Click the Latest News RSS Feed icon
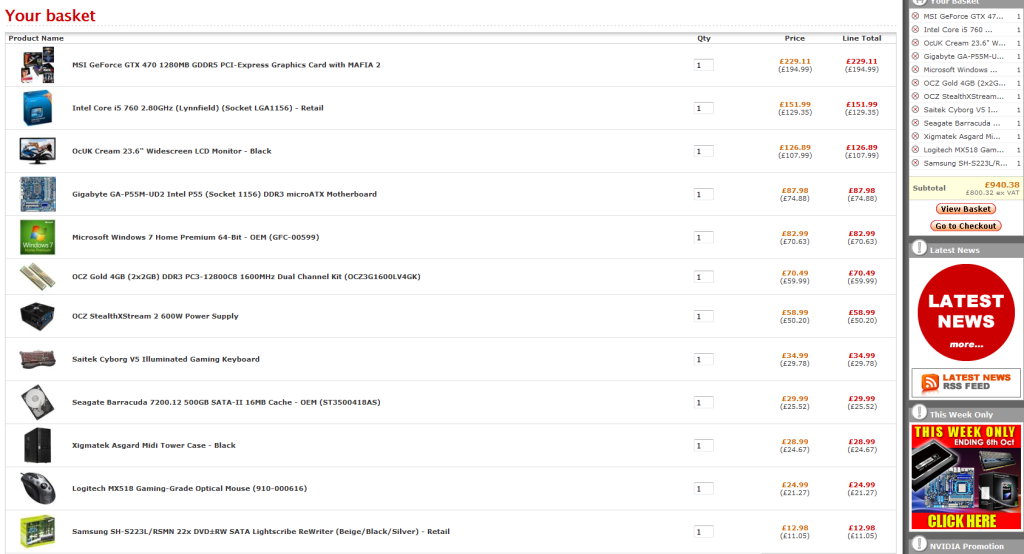Image resolution: width=1024 pixels, height=554 pixels. (x=930, y=383)
